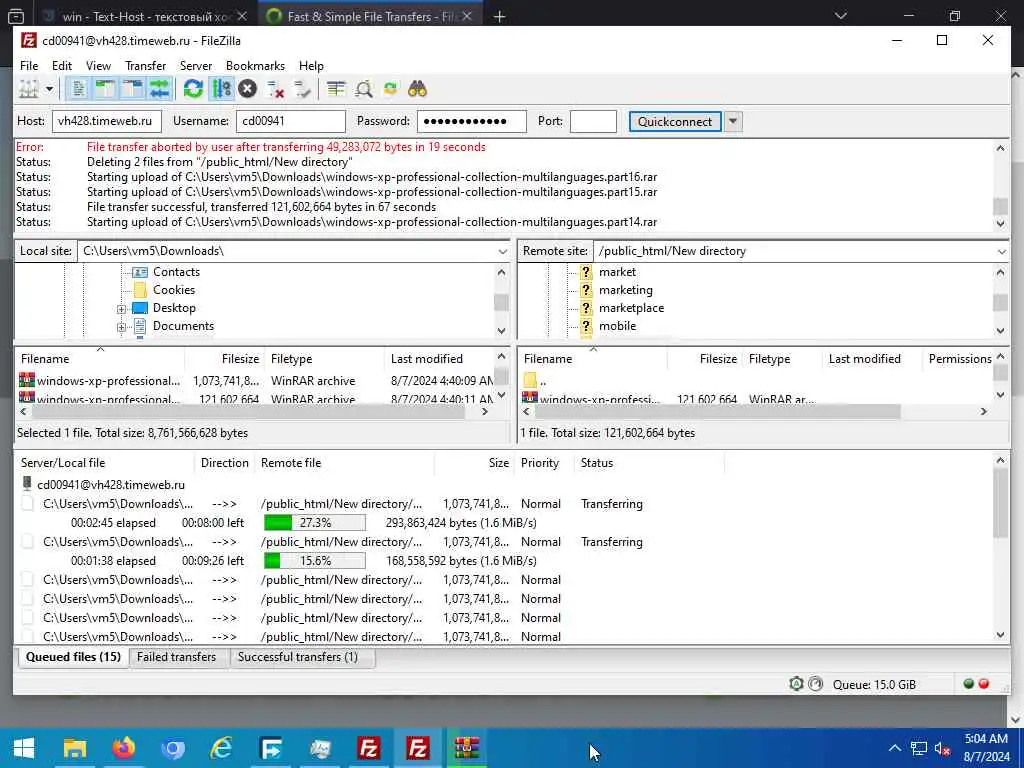Sort local files by Filesize column

[x=225, y=359]
